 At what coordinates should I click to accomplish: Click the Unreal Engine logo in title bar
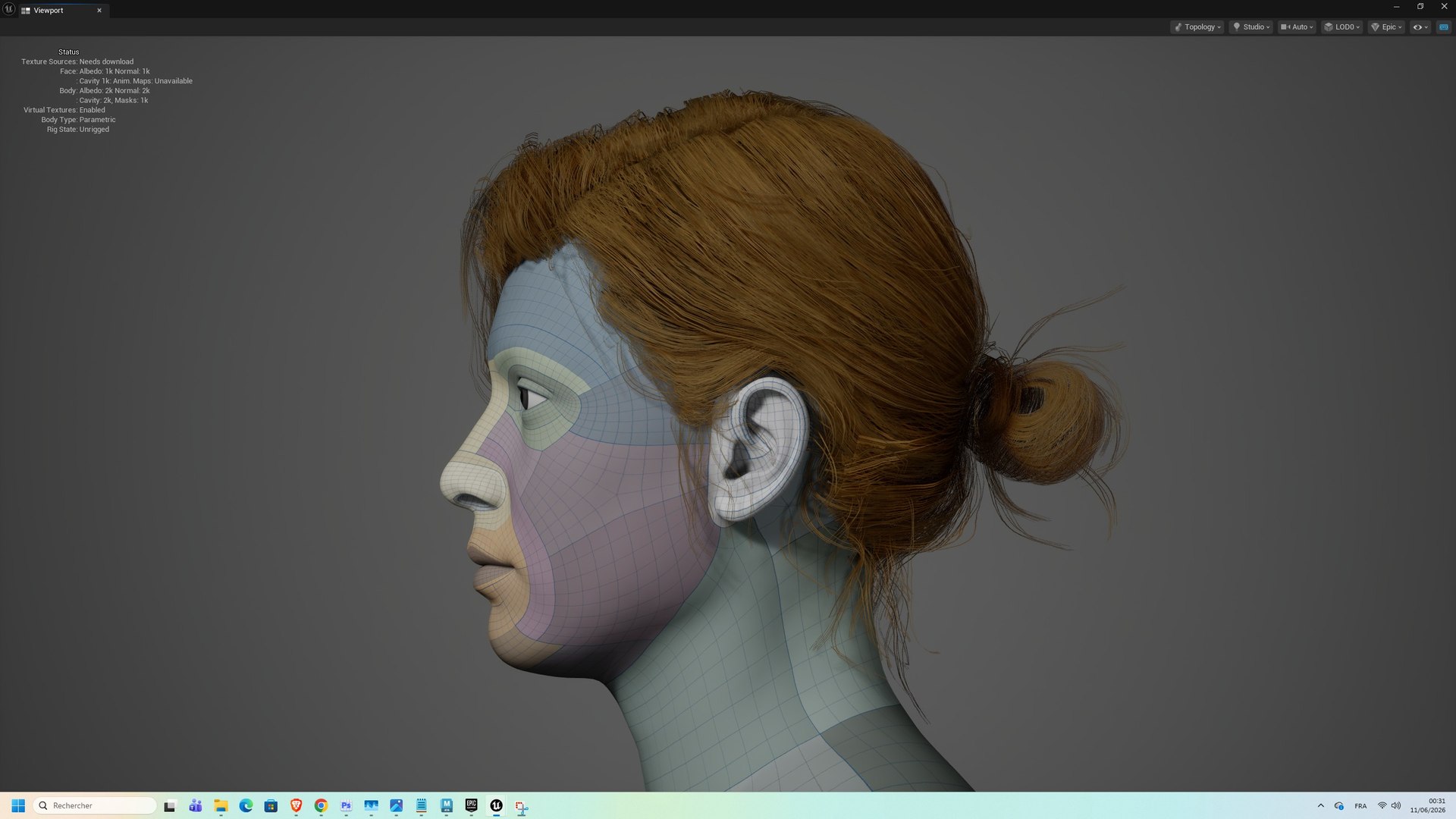(x=9, y=9)
